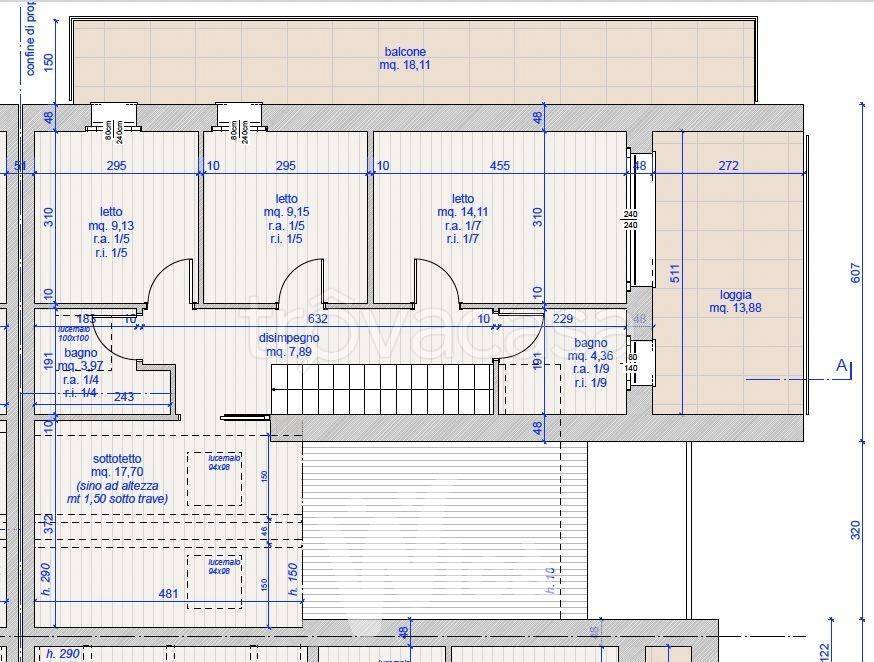Viewport: 874px width, 662px height.
Task: Select the bagno mq. 4,36 label
Action: click(588, 362)
